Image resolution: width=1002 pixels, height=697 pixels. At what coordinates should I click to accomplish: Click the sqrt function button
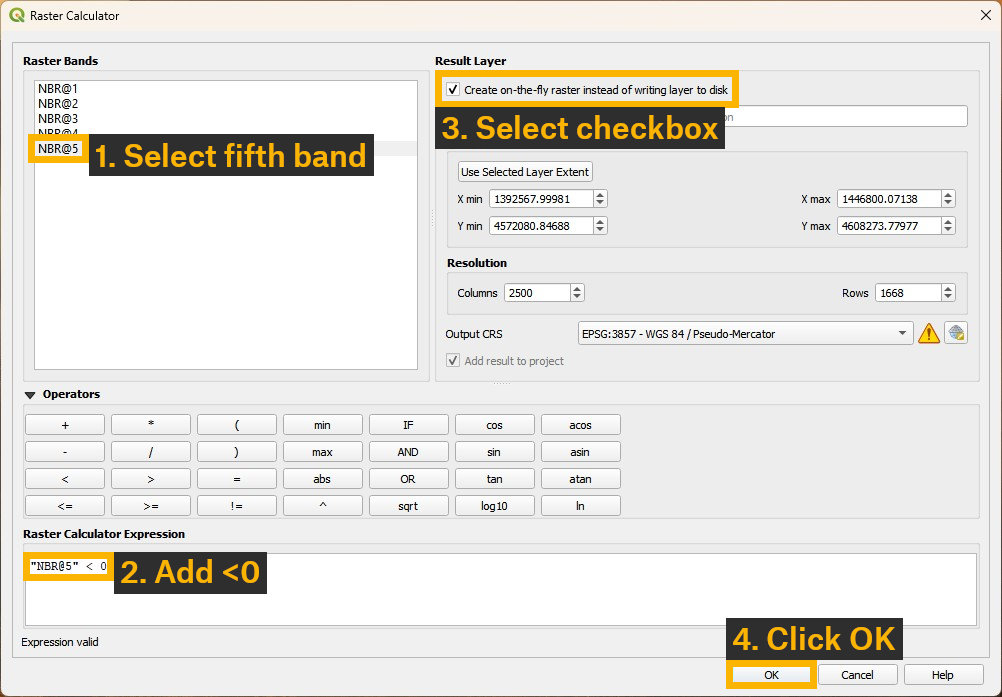(408, 505)
